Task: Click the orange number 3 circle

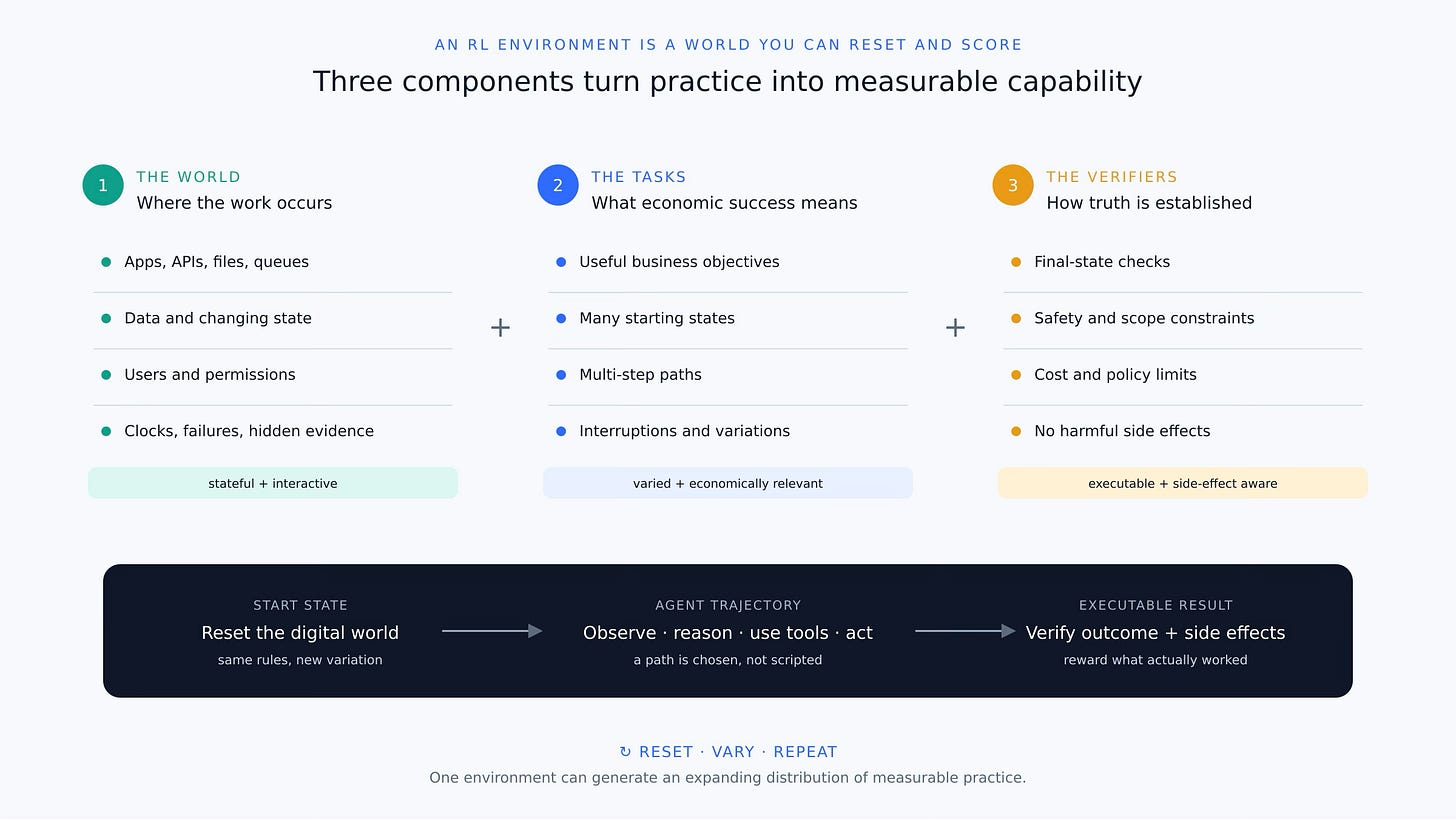Action: [x=1013, y=185]
